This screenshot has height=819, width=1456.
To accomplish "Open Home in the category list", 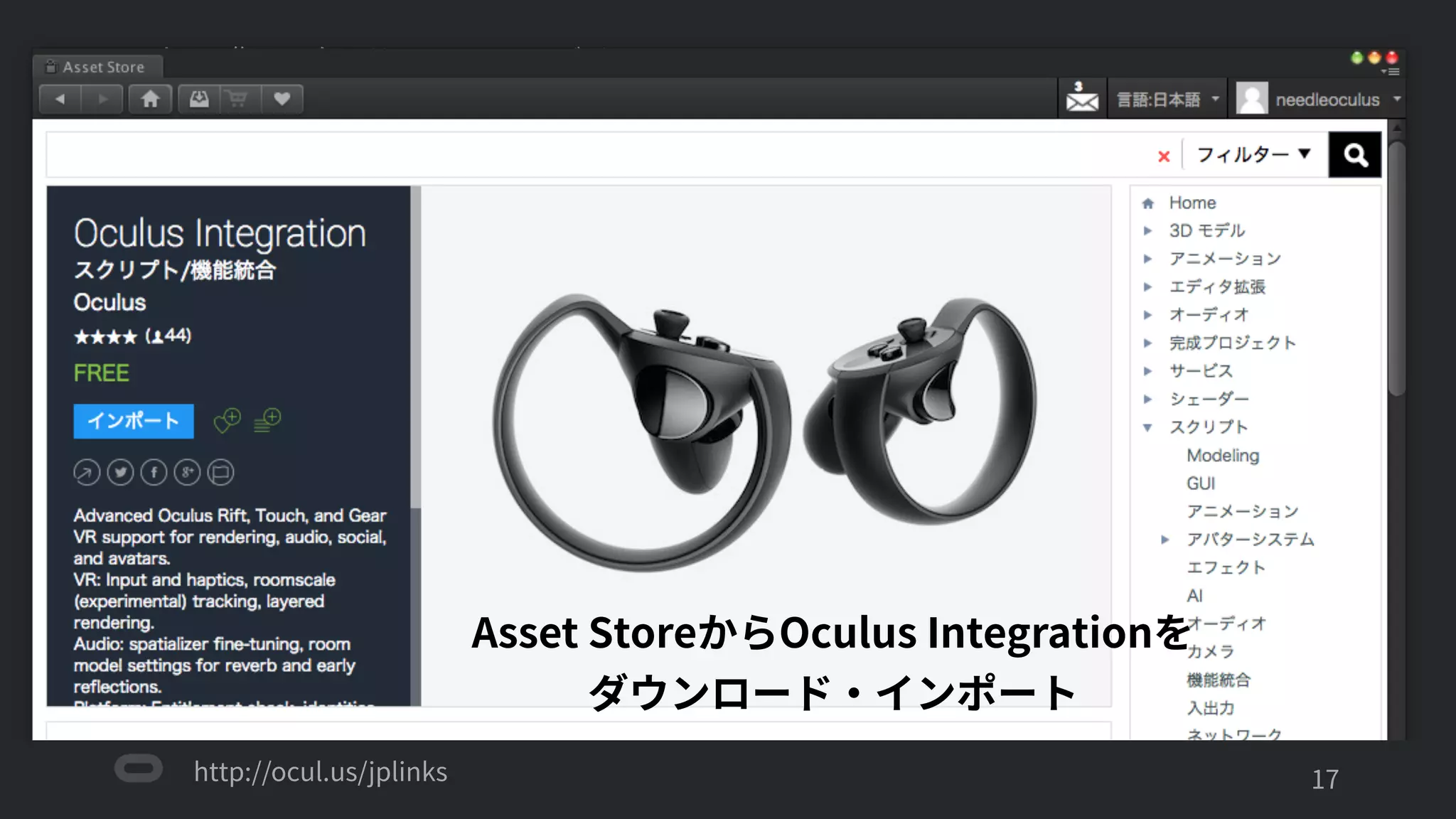I will 1192,203.
